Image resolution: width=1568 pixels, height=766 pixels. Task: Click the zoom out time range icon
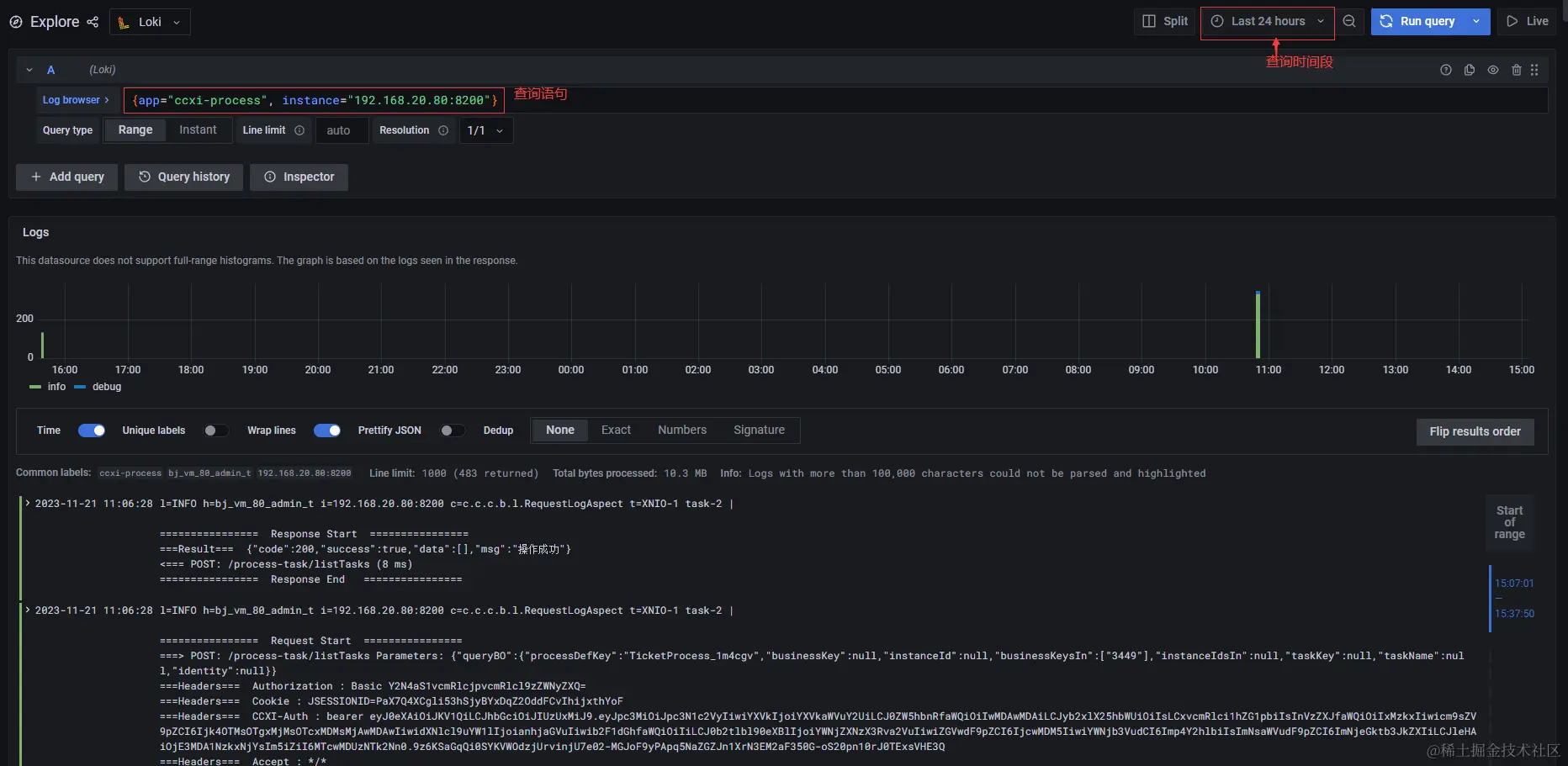(1349, 21)
